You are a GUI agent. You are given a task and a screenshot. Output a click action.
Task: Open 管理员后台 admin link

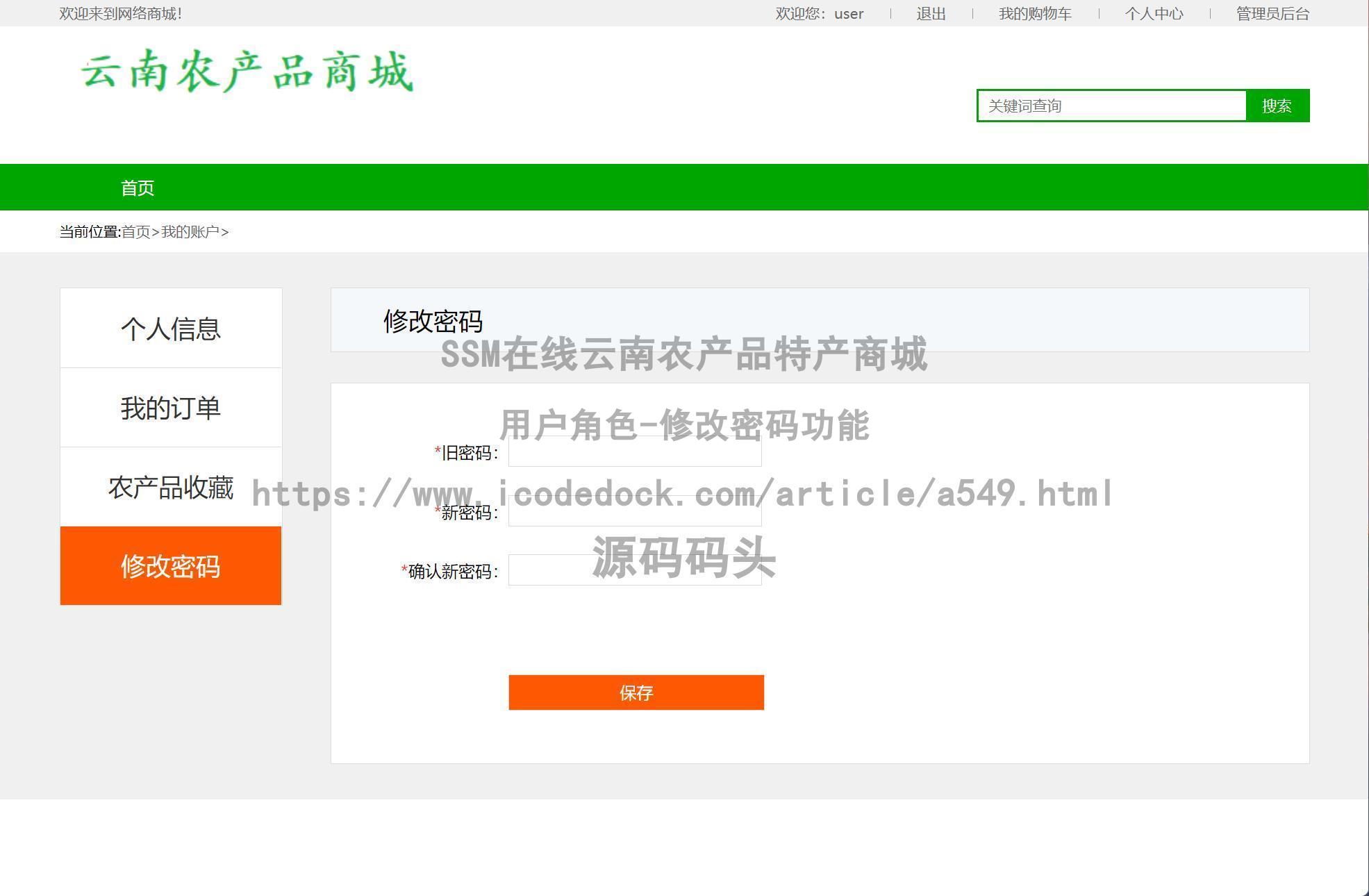[1272, 14]
